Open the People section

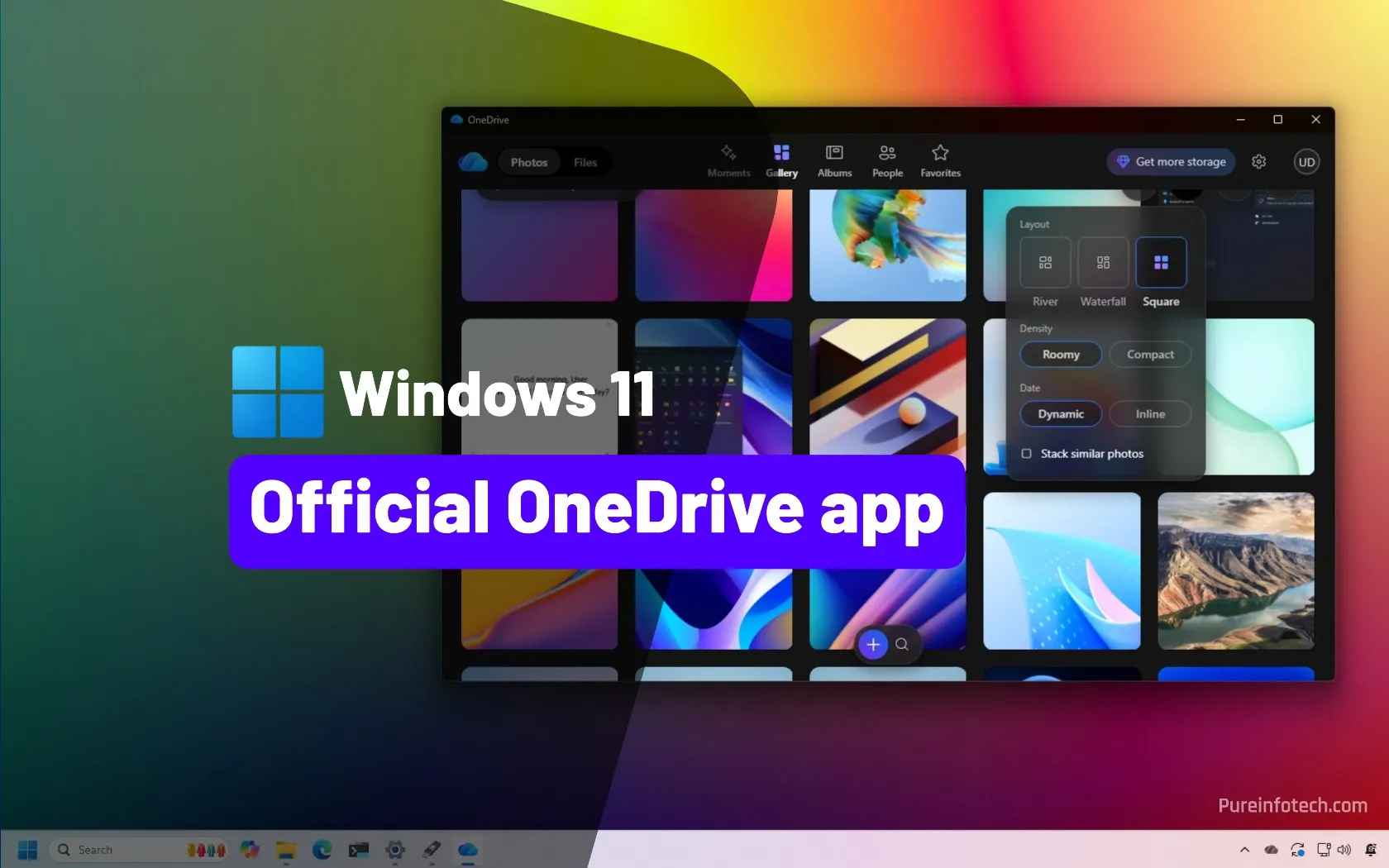pos(887,161)
